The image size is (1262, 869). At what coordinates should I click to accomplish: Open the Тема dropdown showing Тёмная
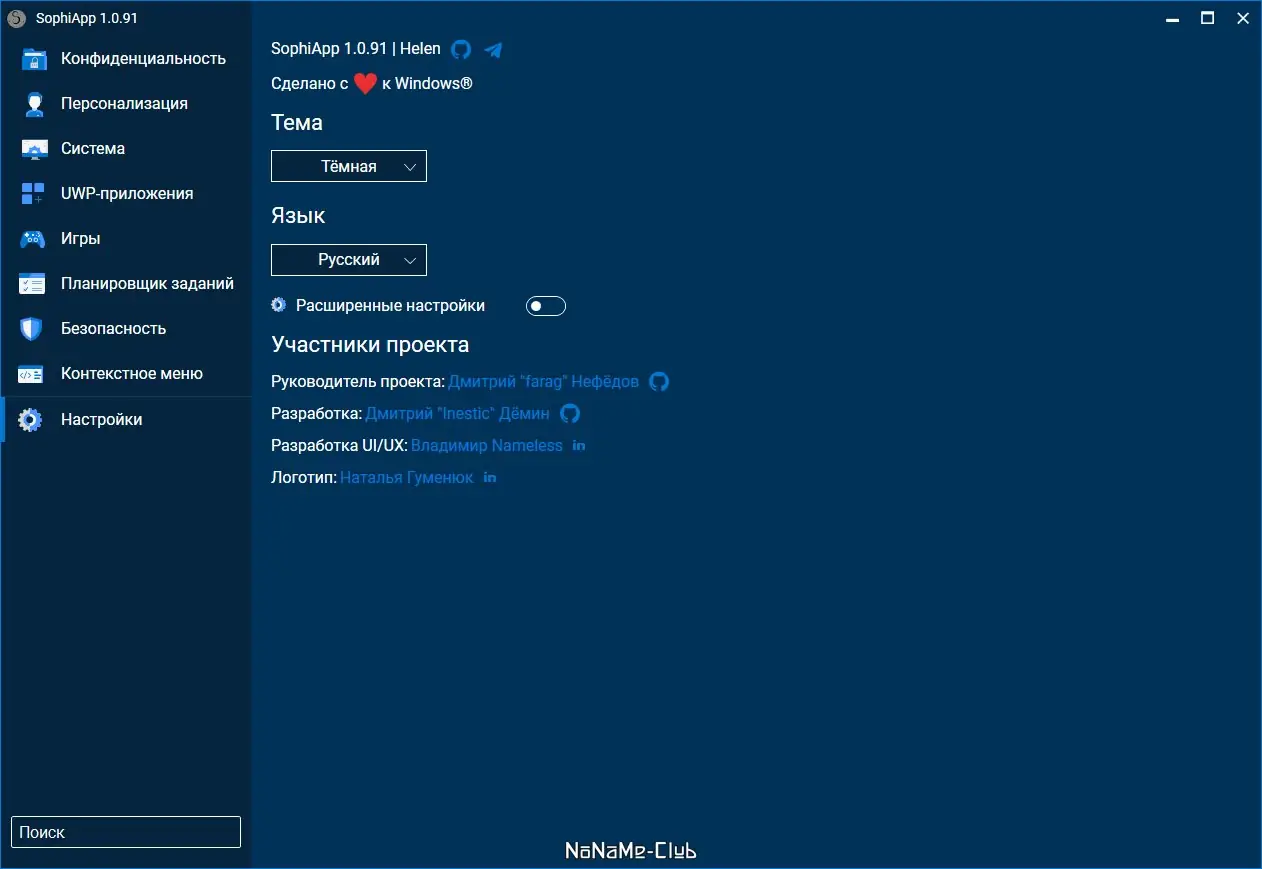tap(349, 166)
